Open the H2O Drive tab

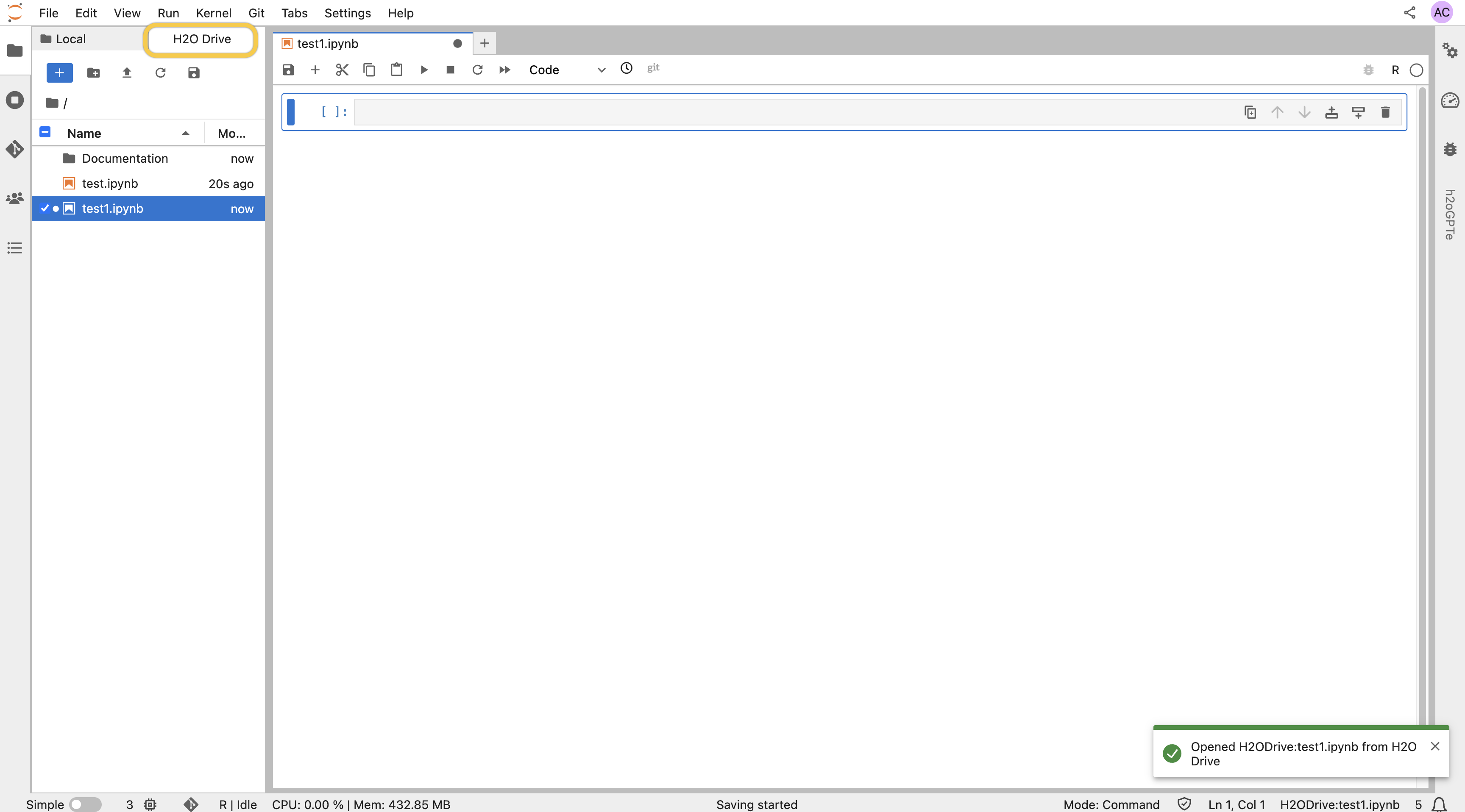201,39
